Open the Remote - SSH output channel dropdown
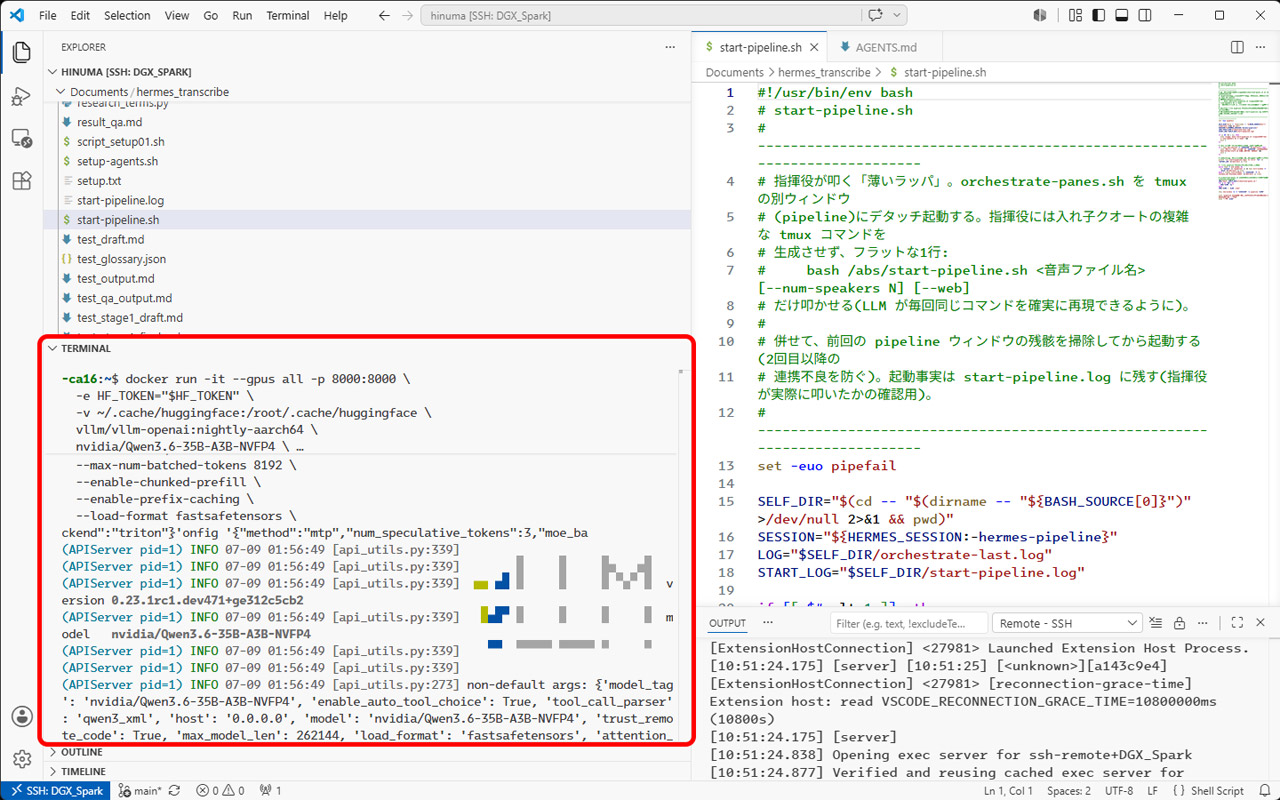1280x800 pixels. click(x=1066, y=623)
